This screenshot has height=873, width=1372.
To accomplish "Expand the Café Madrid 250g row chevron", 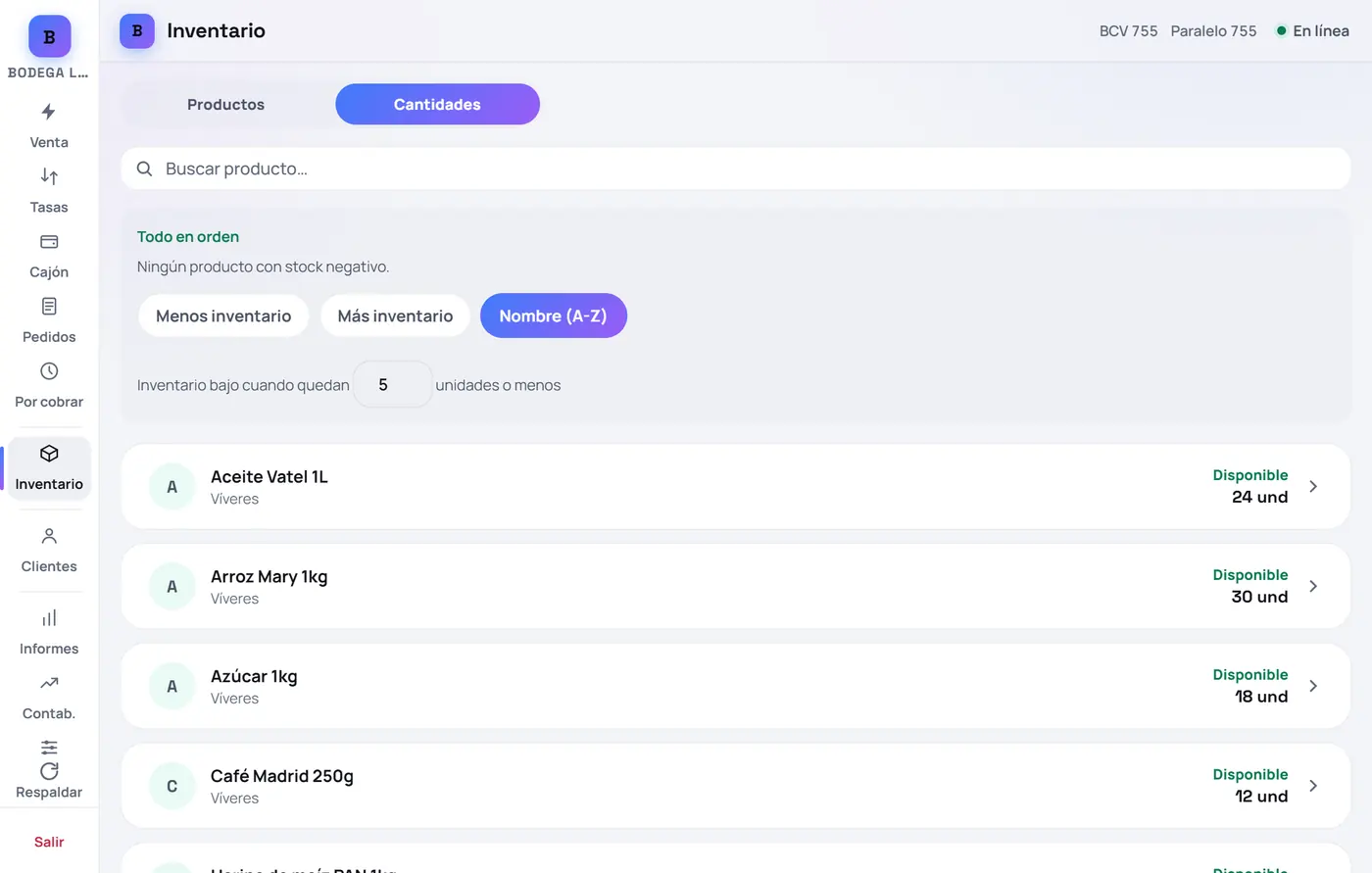I will pos(1313,786).
